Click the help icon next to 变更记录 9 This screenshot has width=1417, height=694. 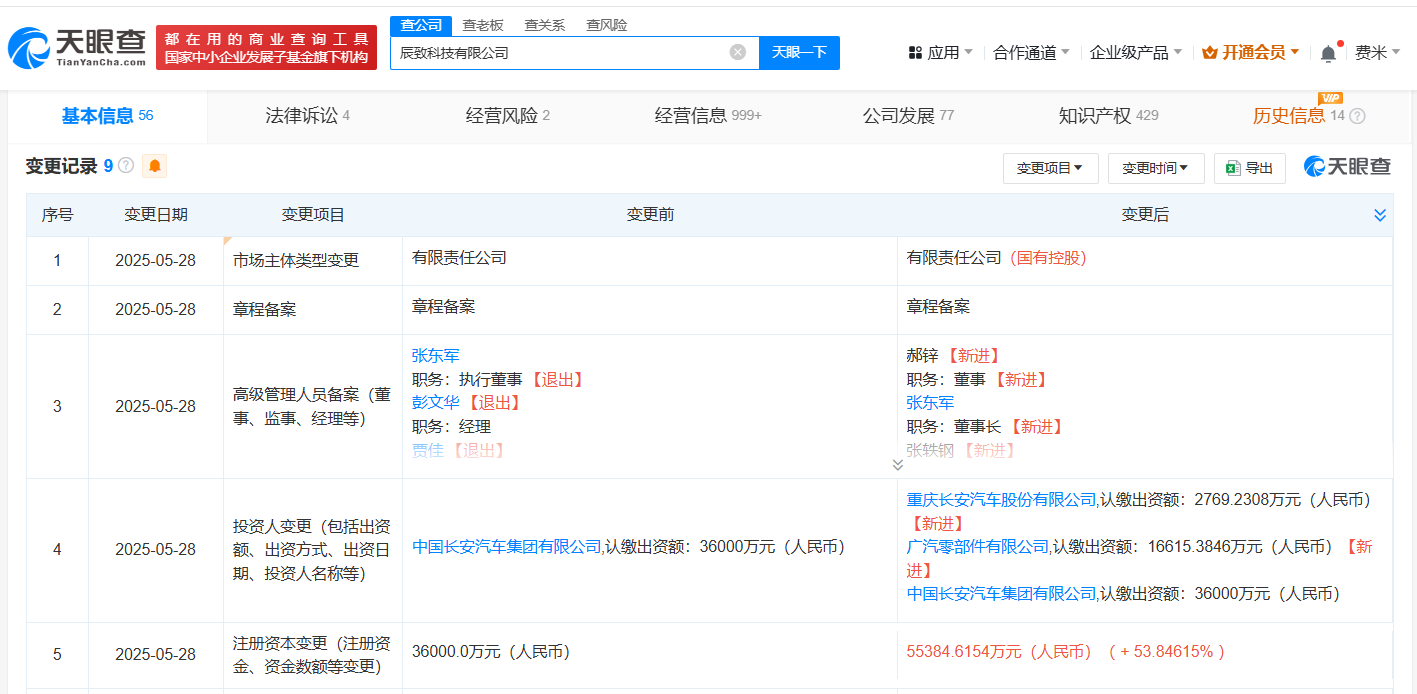[x=126, y=166]
